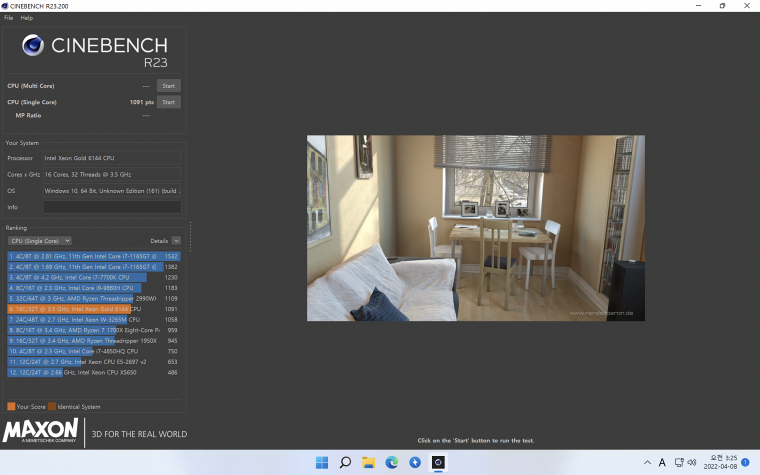Click the OS field Windows 10 64 Bit
This screenshot has width=760, height=475.
112,191
